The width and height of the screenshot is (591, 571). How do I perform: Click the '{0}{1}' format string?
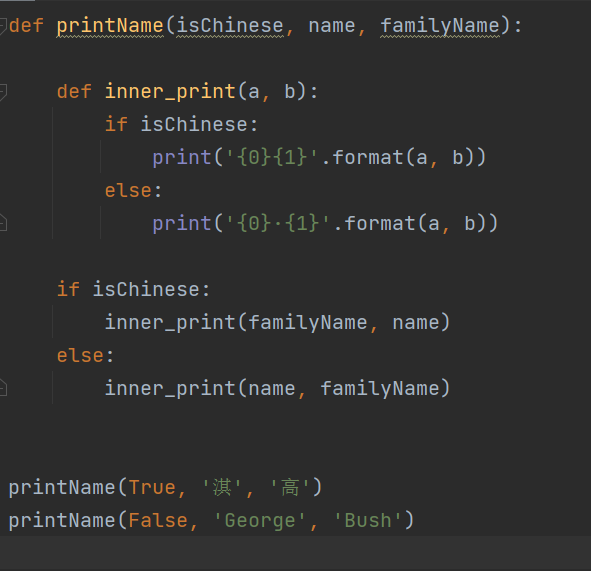271,158
